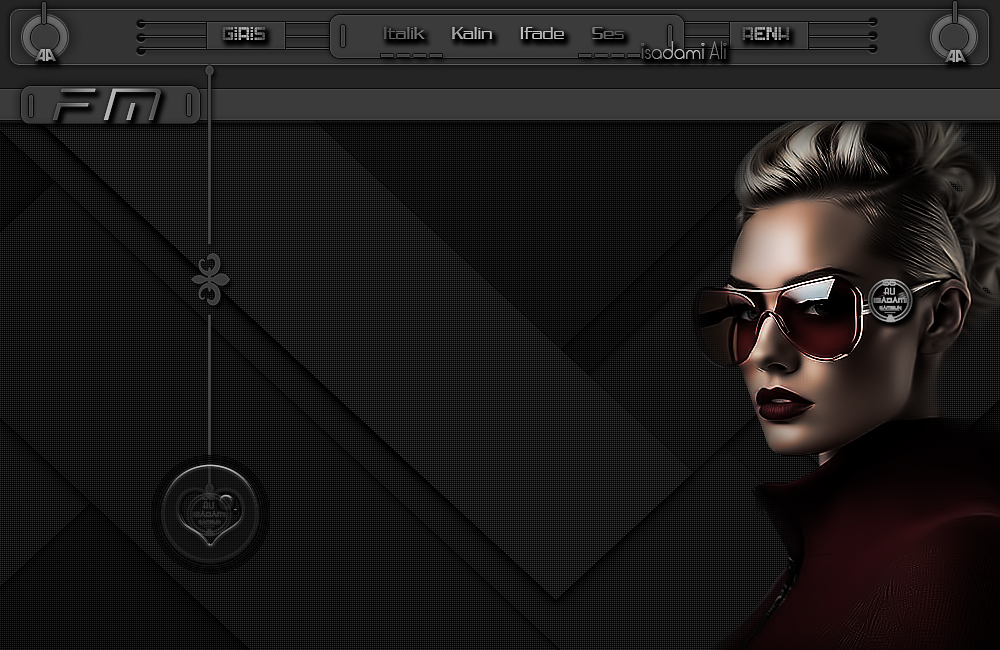Toggle Kalin bold text style
Screen dimensions: 1000x650
point(471,33)
